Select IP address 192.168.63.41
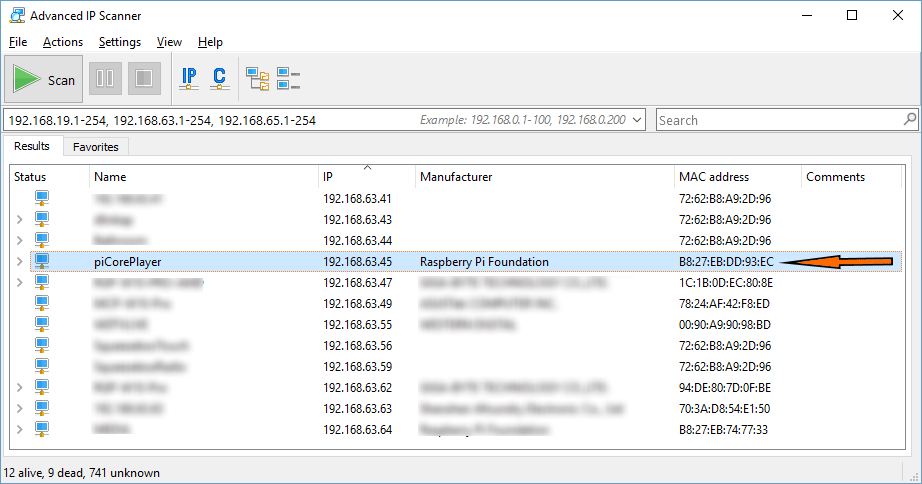 click(x=358, y=199)
